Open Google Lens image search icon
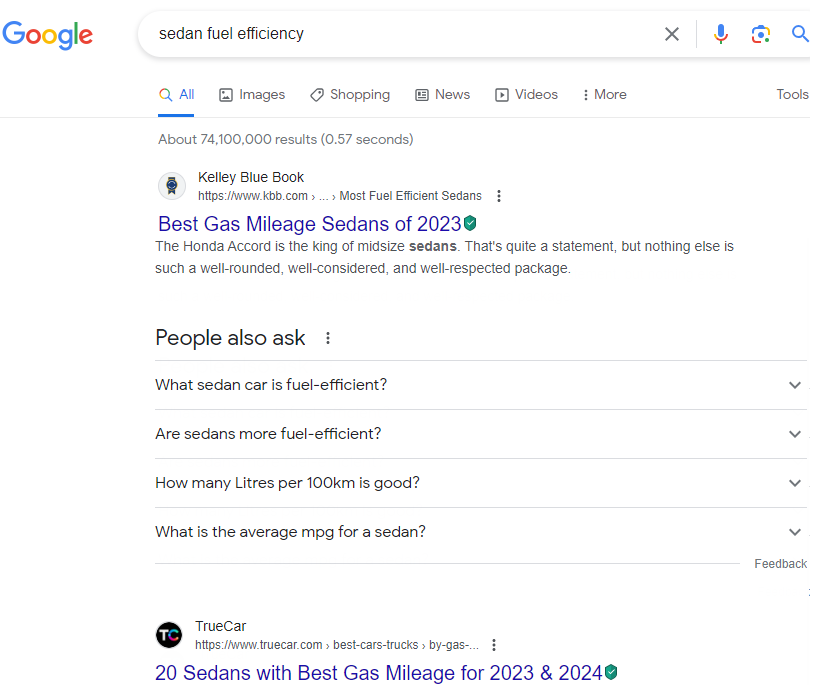The width and height of the screenshot is (820, 696). 760,34
